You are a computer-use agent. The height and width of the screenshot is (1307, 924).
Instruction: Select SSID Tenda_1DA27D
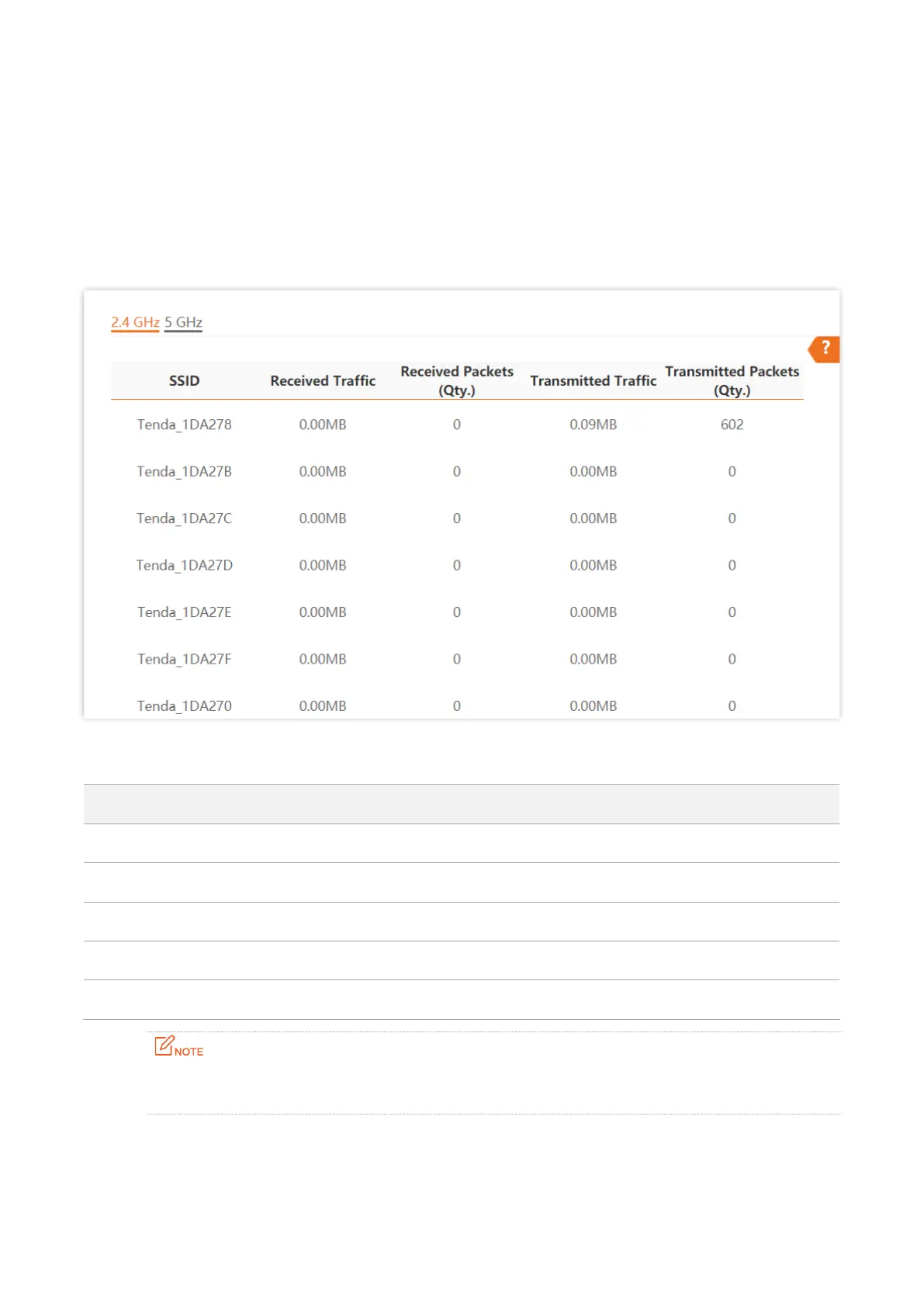[x=185, y=565]
